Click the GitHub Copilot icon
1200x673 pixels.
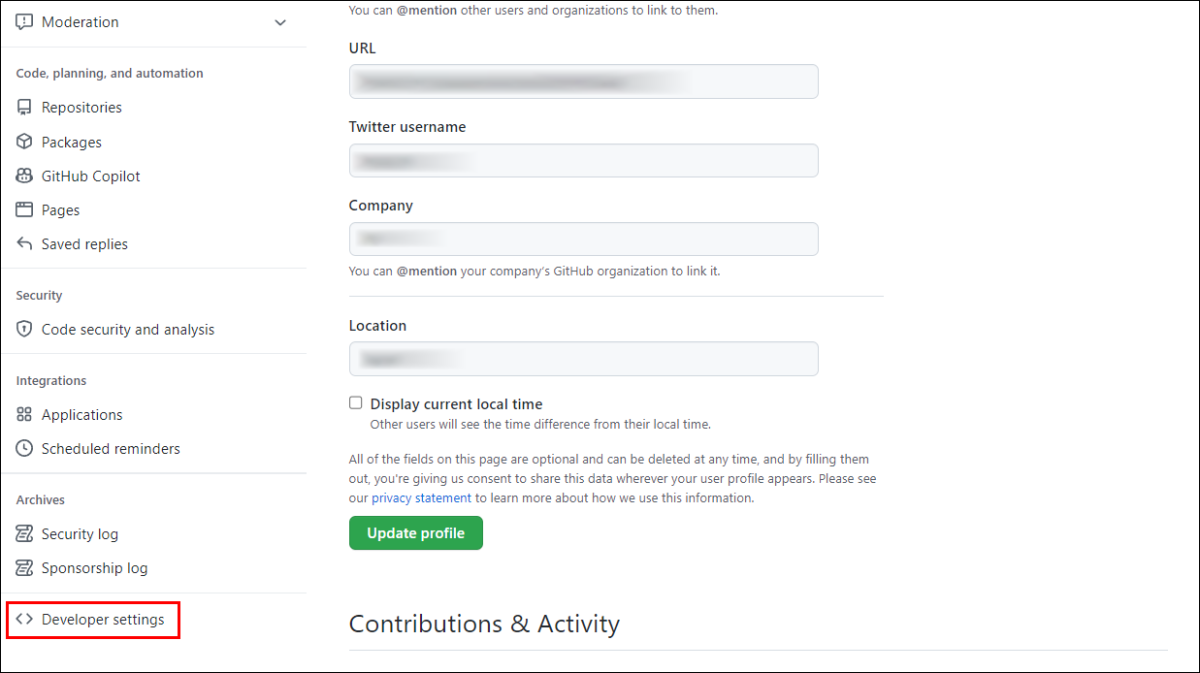(x=24, y=176)
